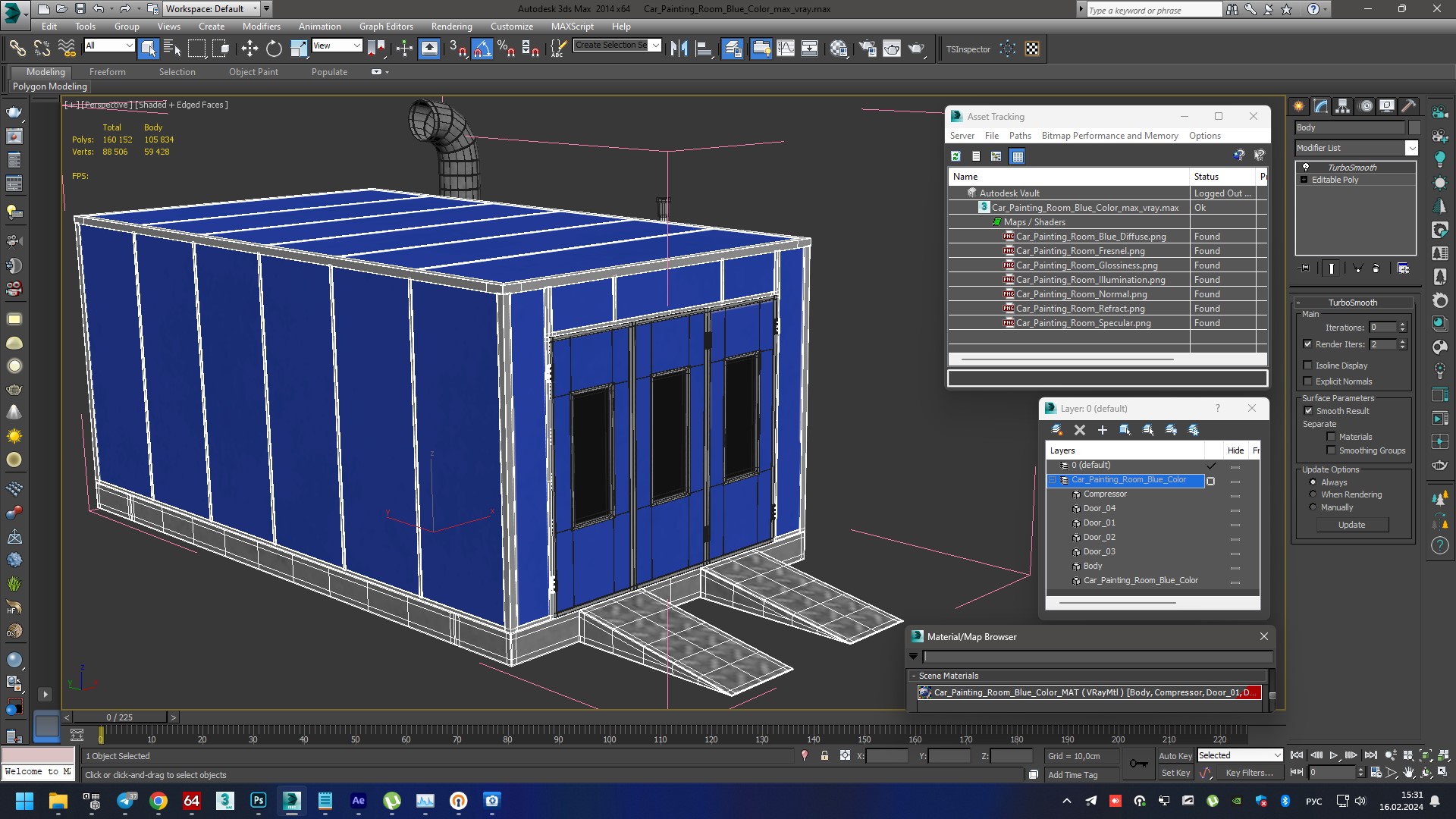Click Play Animation button

pyautogui.click(x=1334, y=755)
